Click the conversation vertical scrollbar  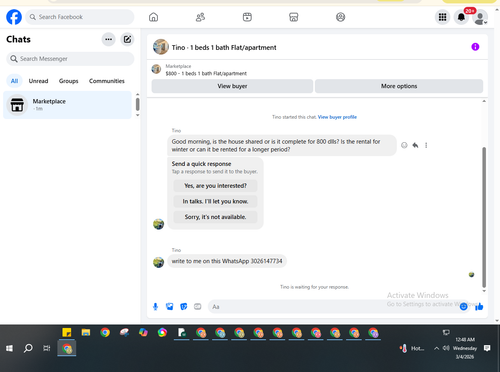[x=484, y=217]
